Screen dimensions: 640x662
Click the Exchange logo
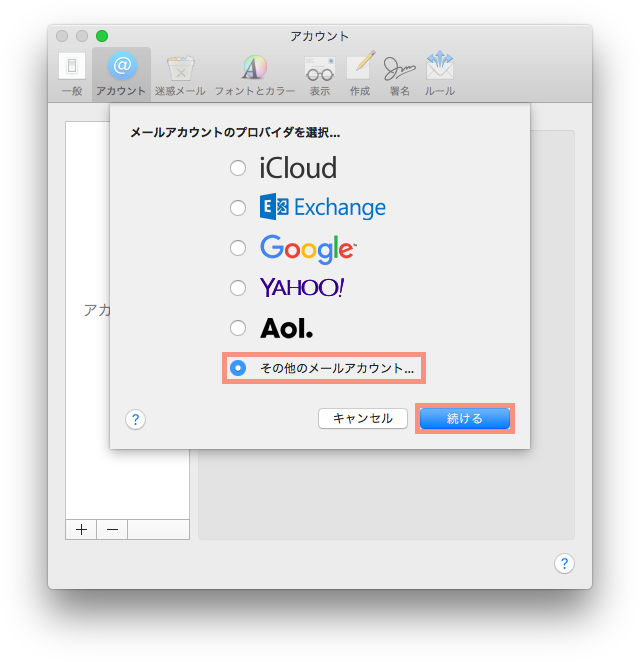(x=323, y=207)
